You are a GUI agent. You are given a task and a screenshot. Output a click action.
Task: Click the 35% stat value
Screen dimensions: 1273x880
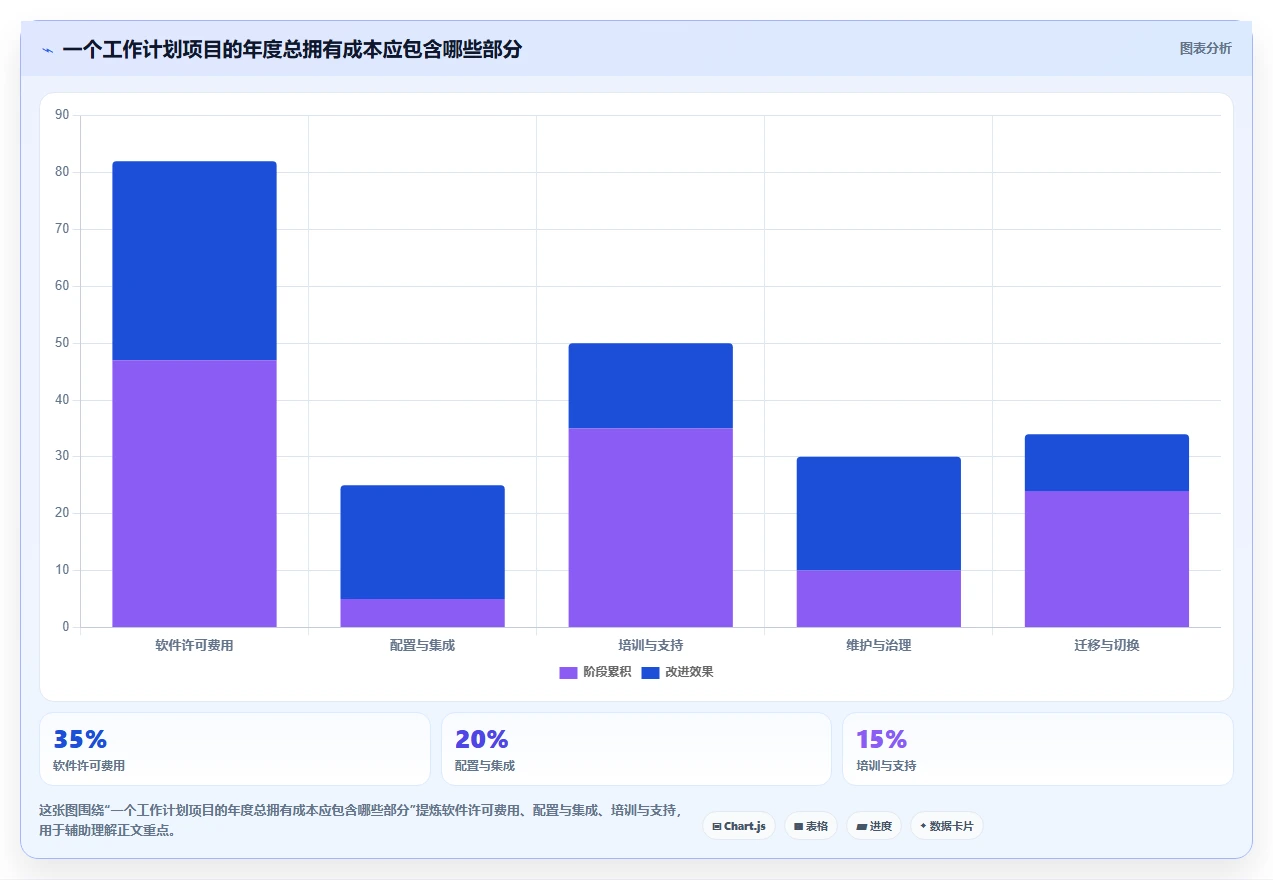[80, 739]
